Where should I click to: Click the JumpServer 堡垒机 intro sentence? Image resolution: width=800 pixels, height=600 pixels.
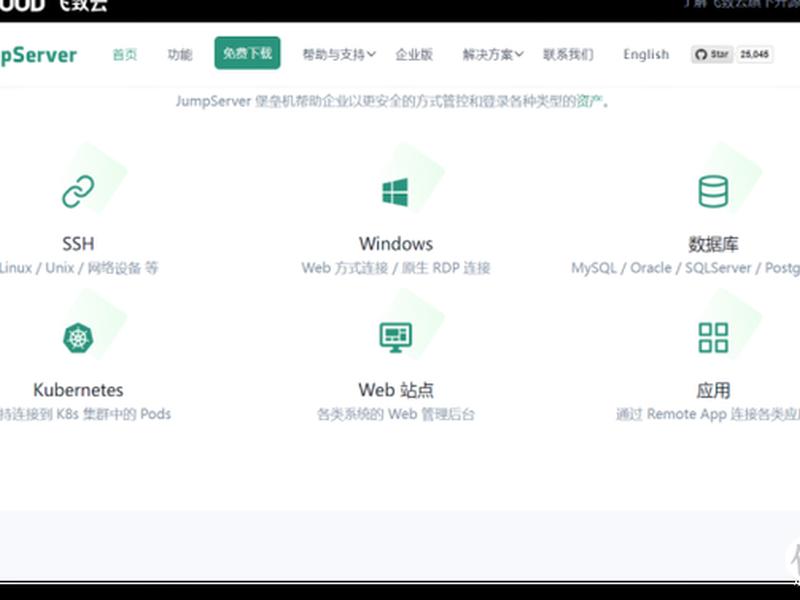(x=392, y=101)
